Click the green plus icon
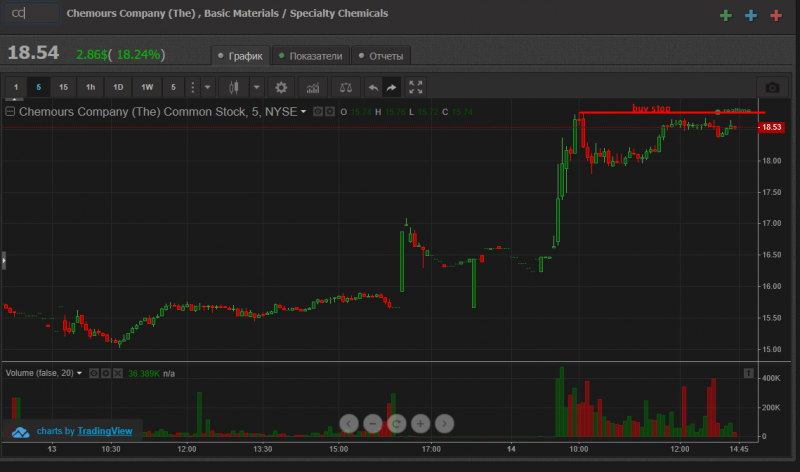 coord(726,16)
